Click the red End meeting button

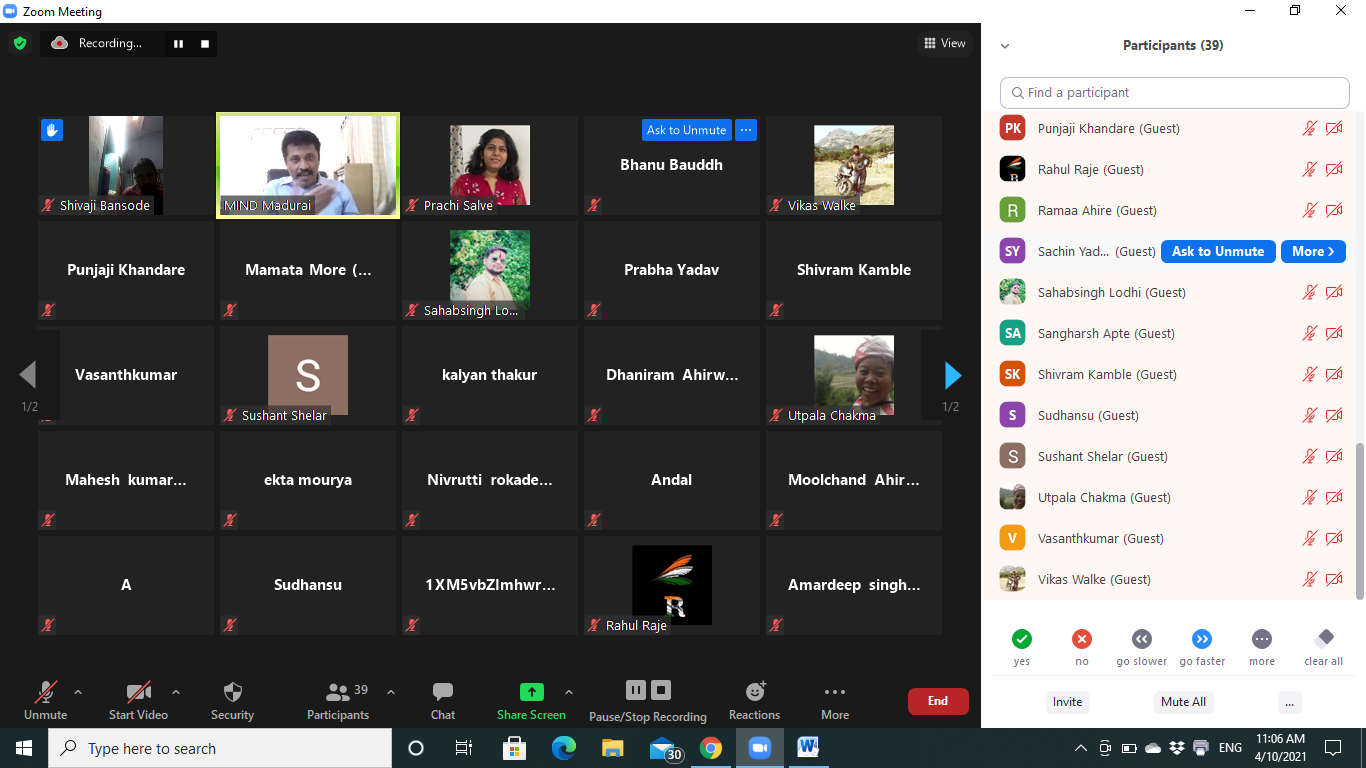[x=937, y=701]
